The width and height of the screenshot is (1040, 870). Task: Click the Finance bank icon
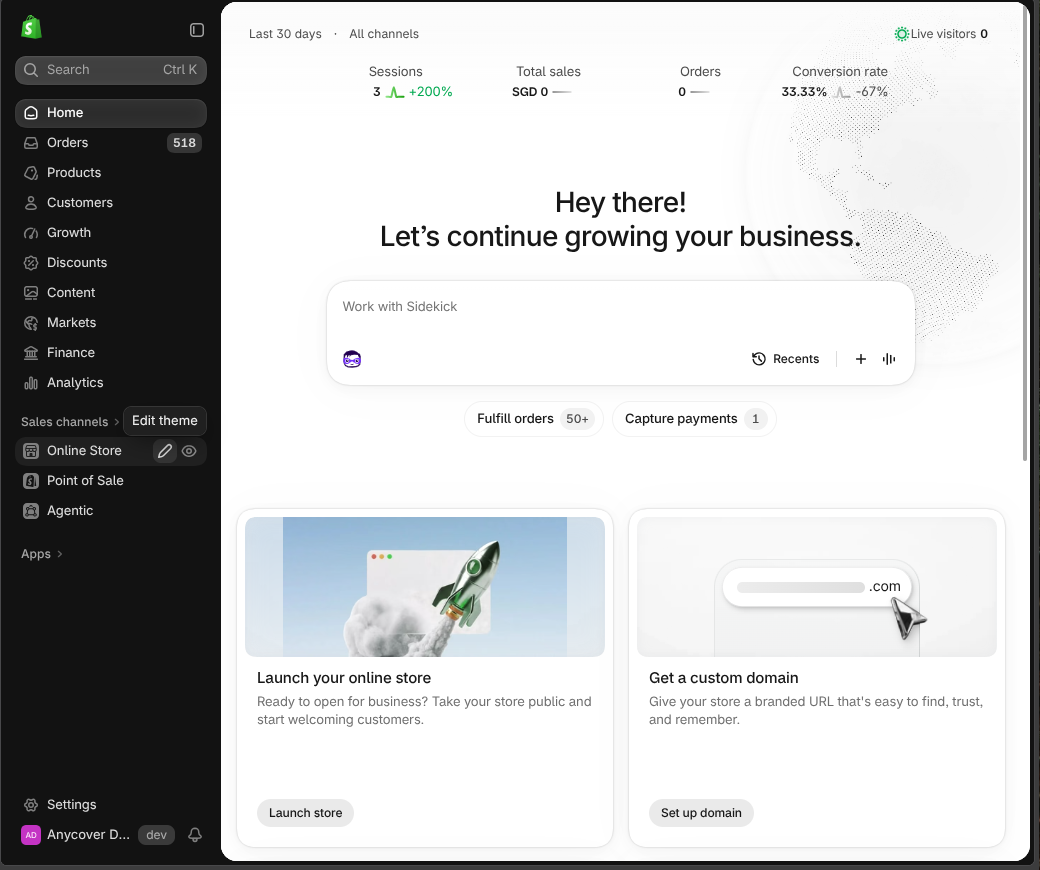coord(31,353)
